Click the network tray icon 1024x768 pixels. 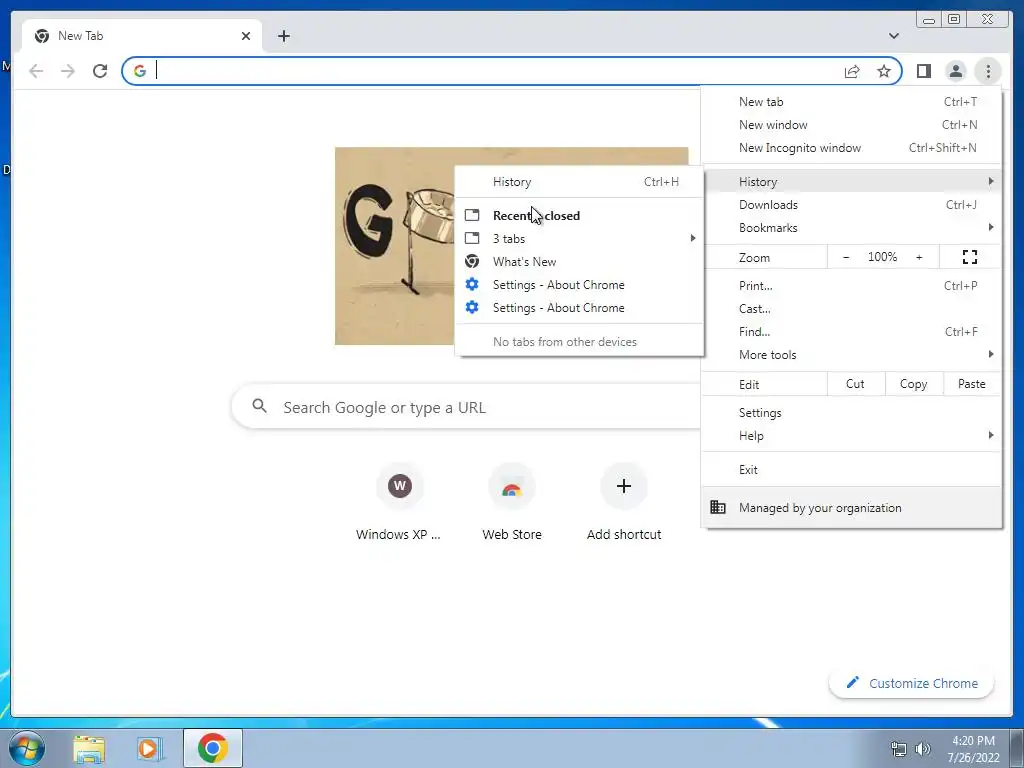[899, 749]
